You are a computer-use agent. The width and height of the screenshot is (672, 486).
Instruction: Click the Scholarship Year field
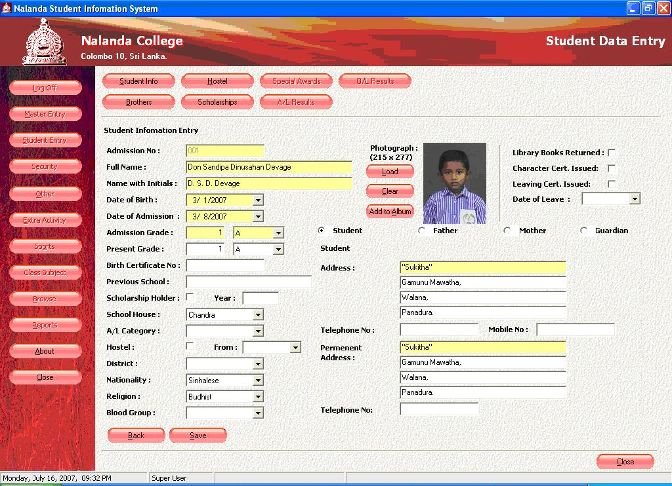[x=260, y=298]
